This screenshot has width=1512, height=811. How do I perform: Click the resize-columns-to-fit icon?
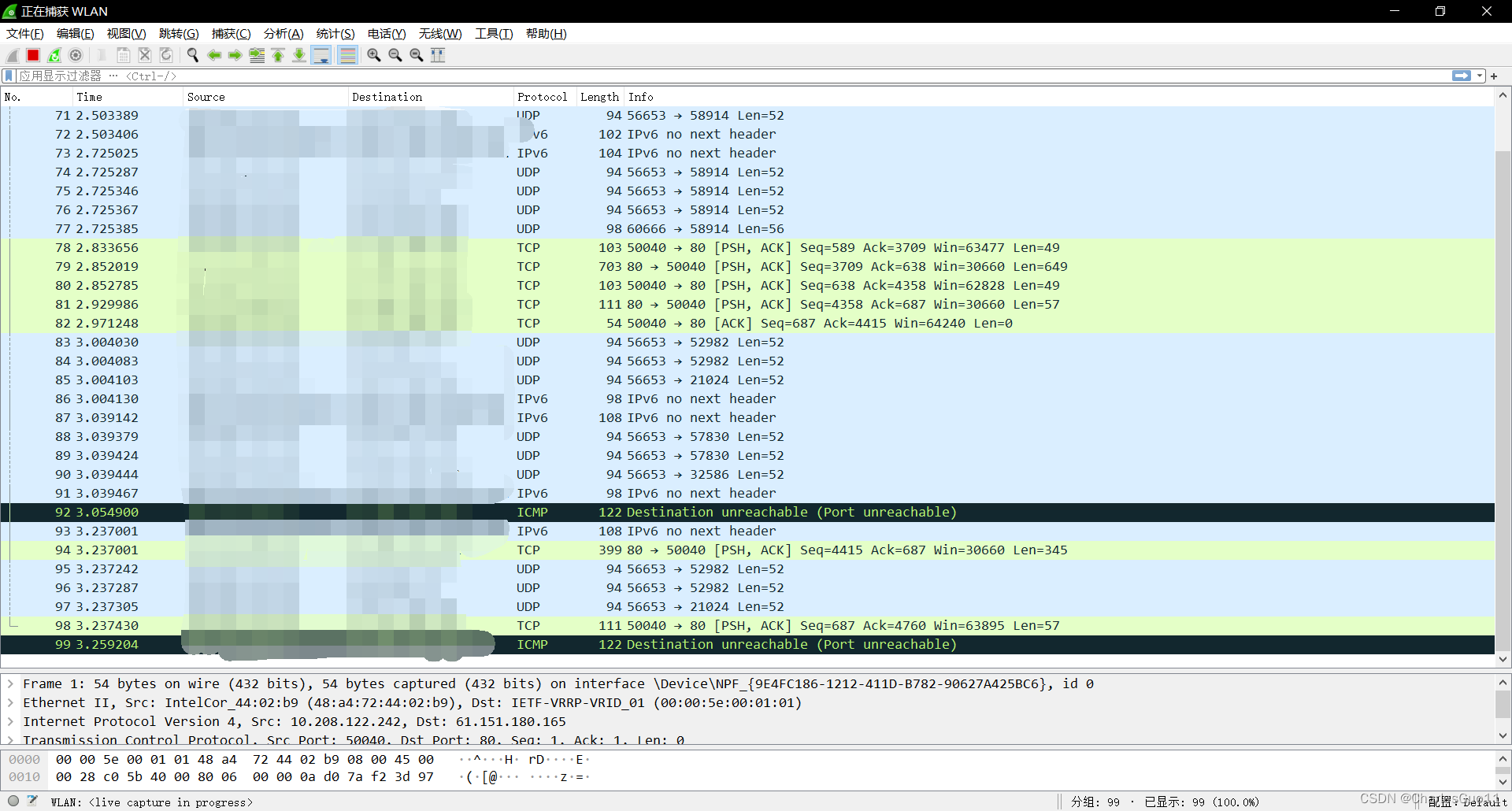point(438,55)
